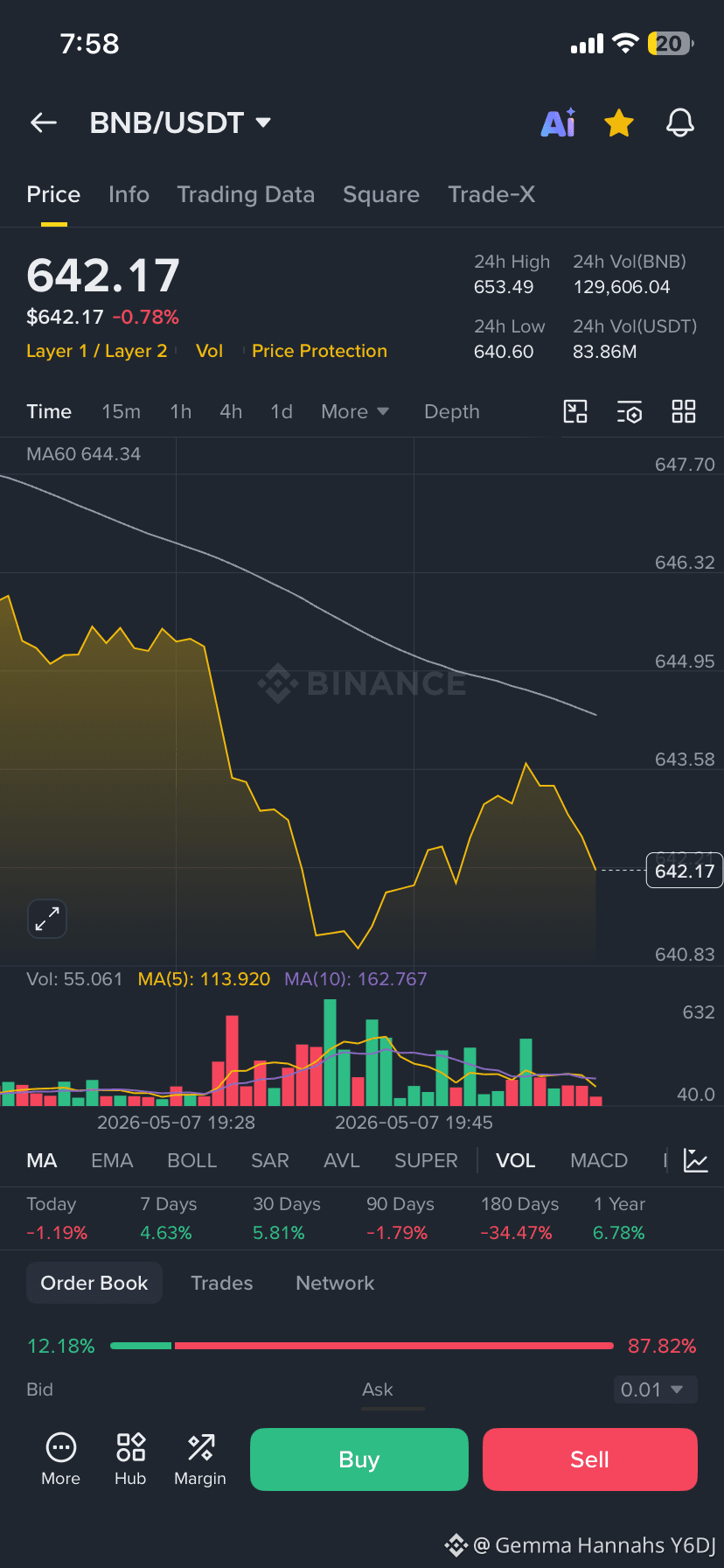This screenshot has width=724, height=1568.
Task: Open the BNB/USDT pair selector dropdown
Action: pos(180,122)
